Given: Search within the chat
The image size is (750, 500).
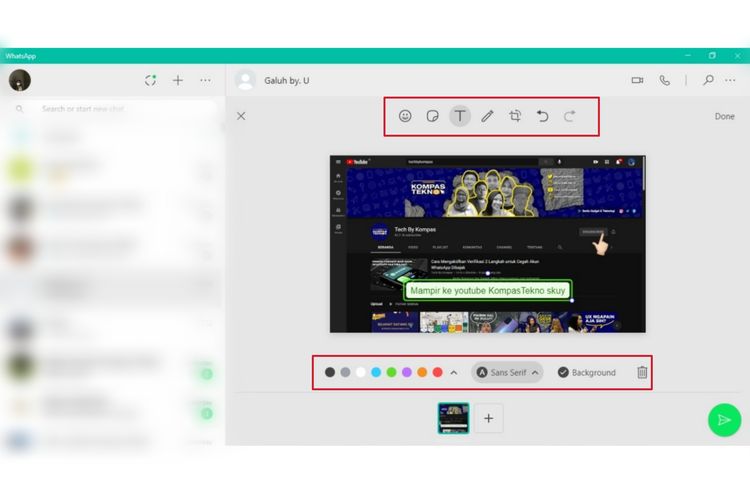Looking at the screenshot, I should click(708, 80).
